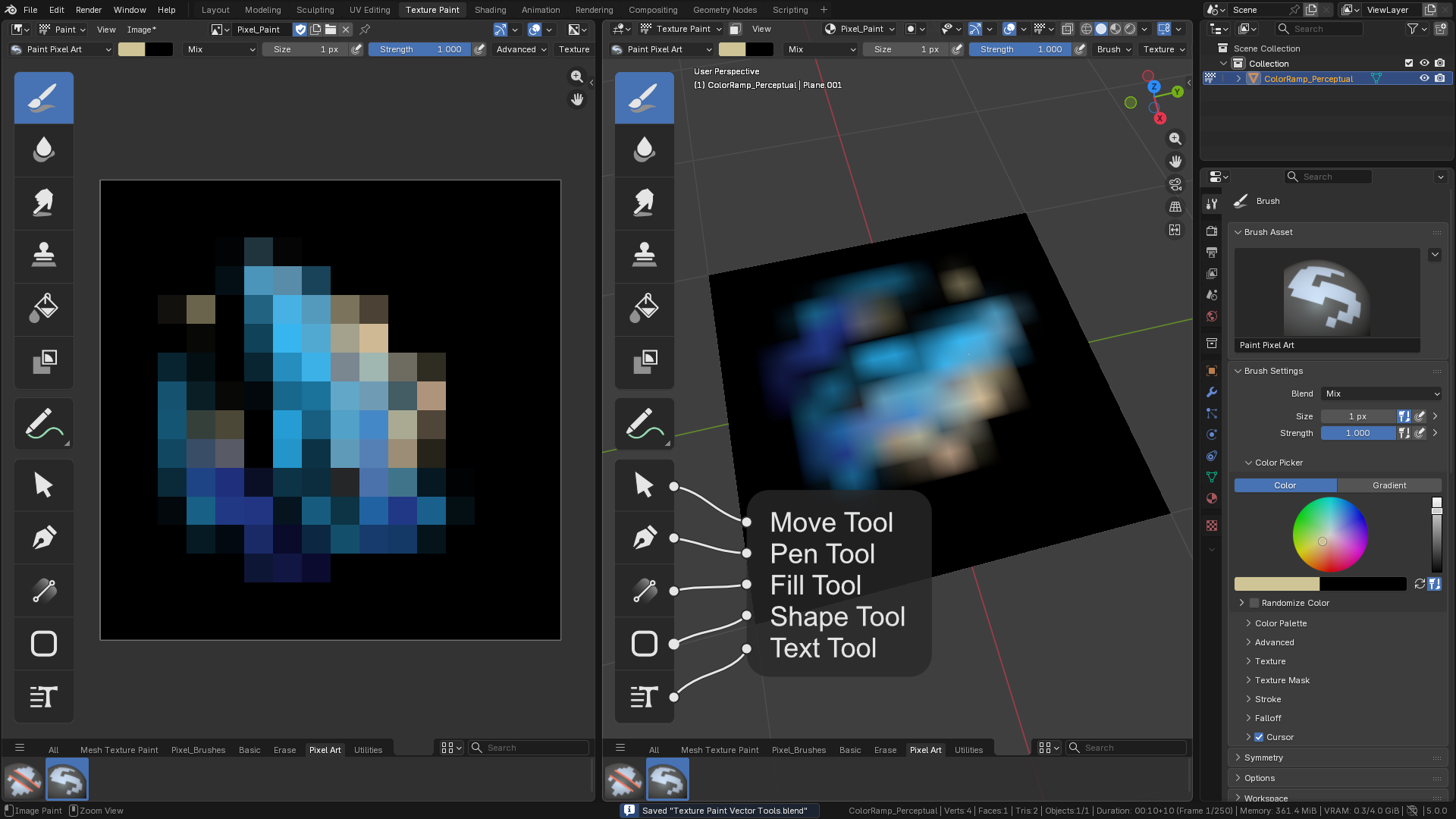
Task: Expand the Symmetry panel
Action: (x=1263, y=758)
